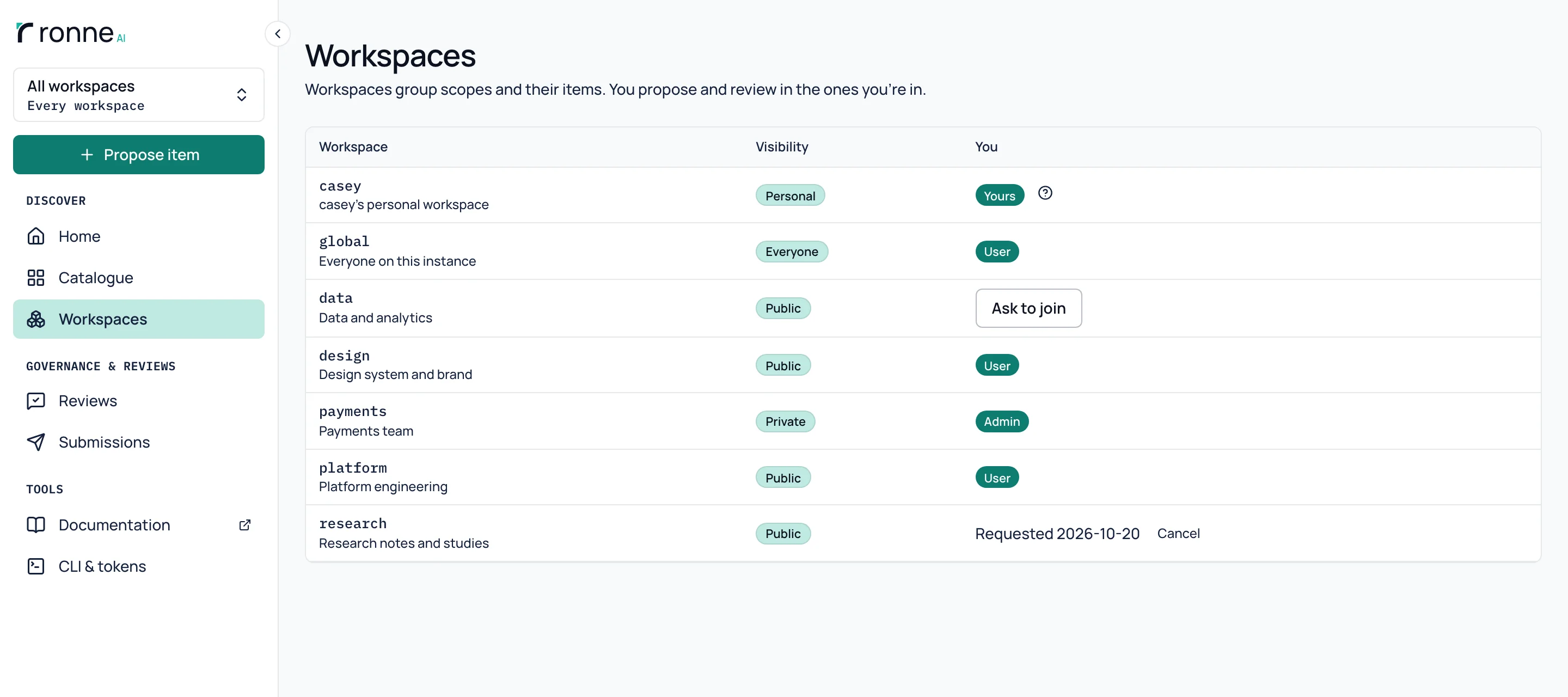Viewport: 1568px width, 697px height.
Task: Select the design workspace name
Action: (x=344, y=355)
